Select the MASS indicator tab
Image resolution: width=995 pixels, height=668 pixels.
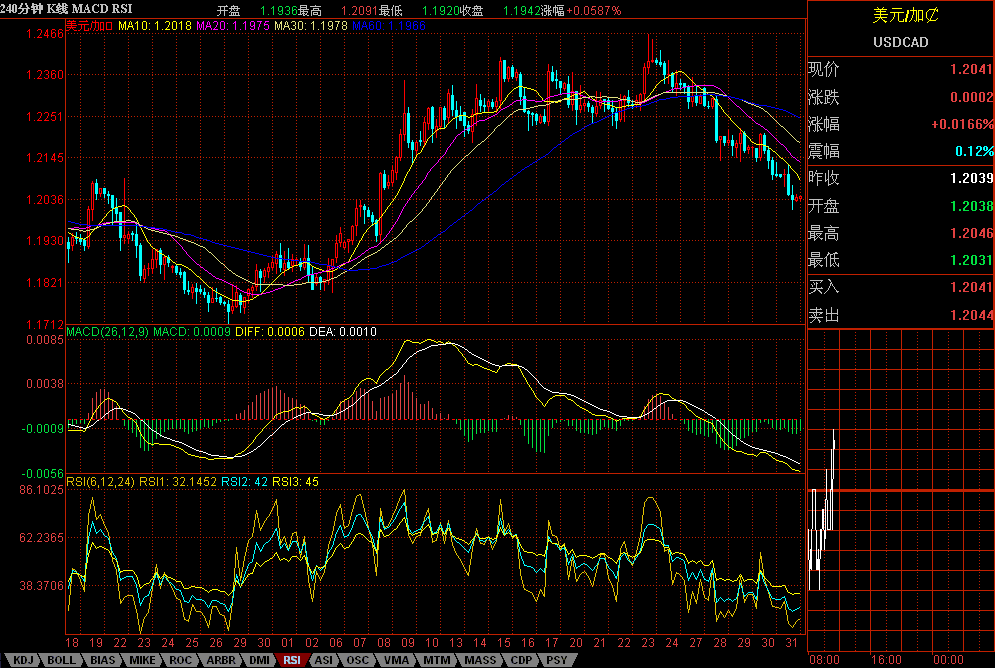point(479,660)
